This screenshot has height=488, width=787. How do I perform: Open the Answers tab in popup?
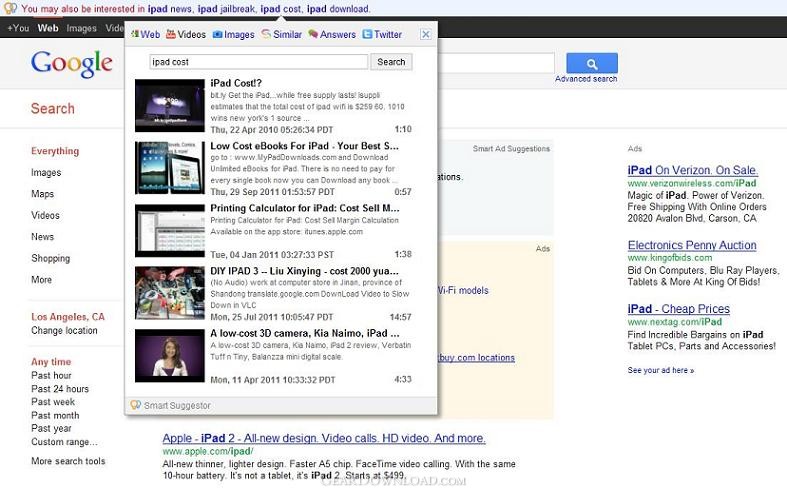coord(332,34)
